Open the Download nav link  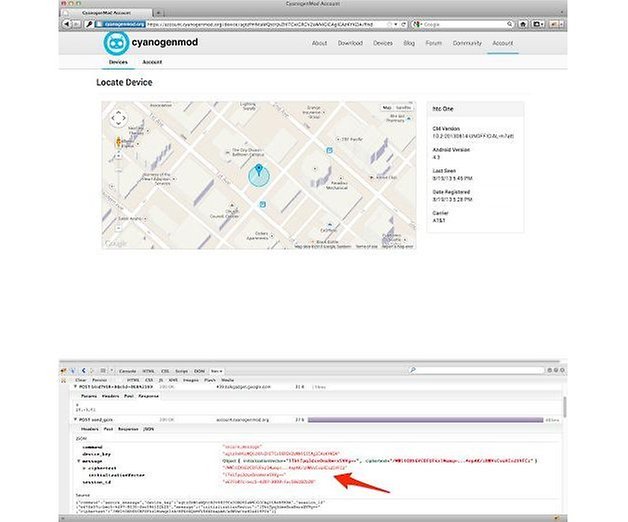coord(350,43)
